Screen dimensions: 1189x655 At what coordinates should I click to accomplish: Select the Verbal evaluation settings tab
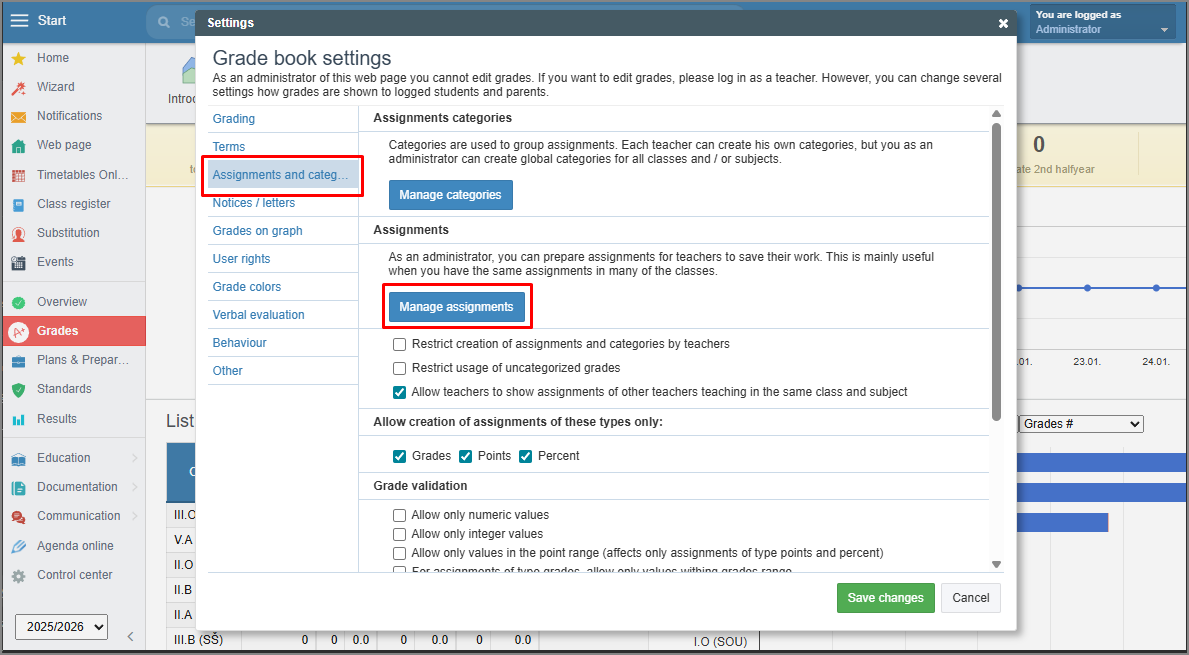point(258,315)
